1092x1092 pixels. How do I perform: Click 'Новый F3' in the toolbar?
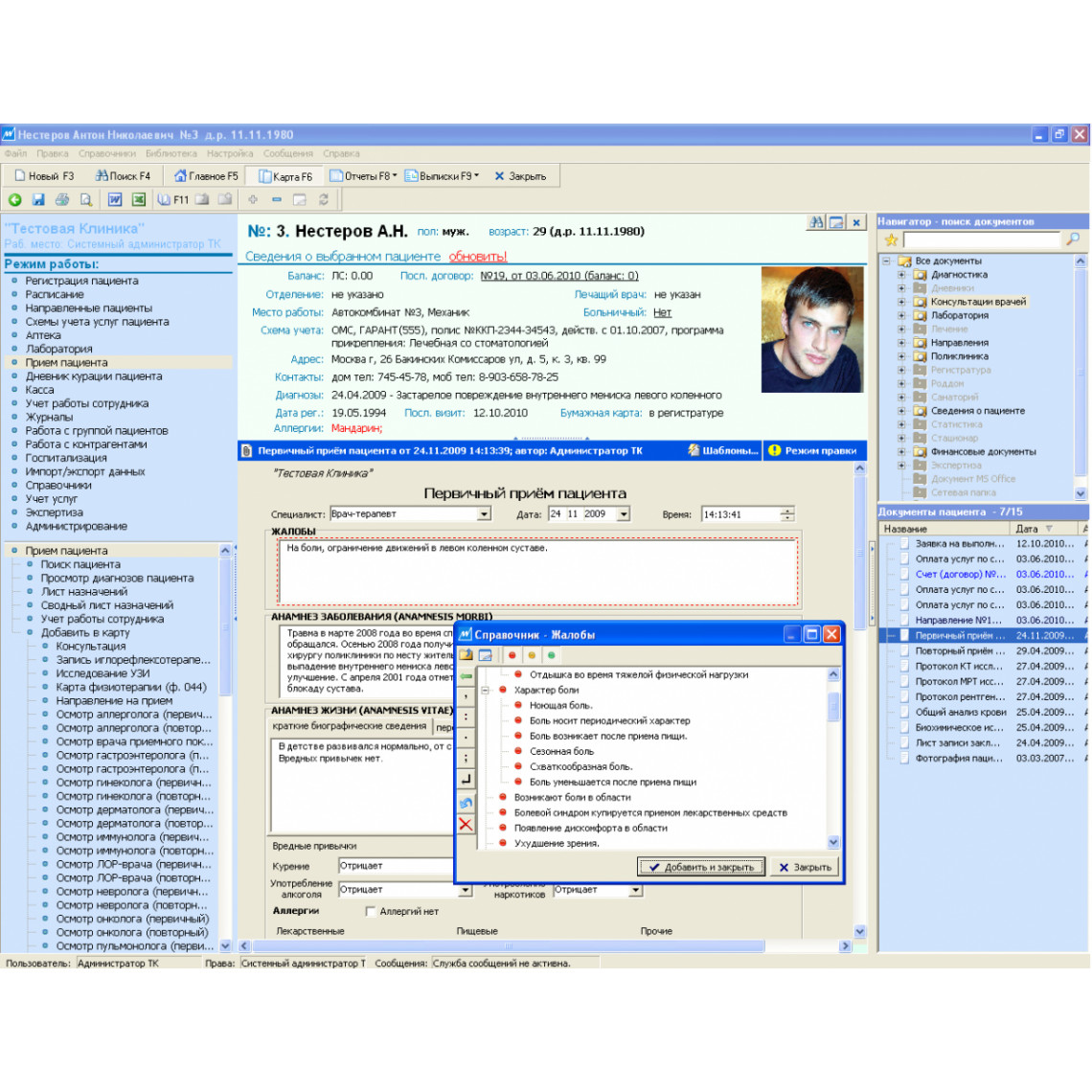click(x=45, y=176)
